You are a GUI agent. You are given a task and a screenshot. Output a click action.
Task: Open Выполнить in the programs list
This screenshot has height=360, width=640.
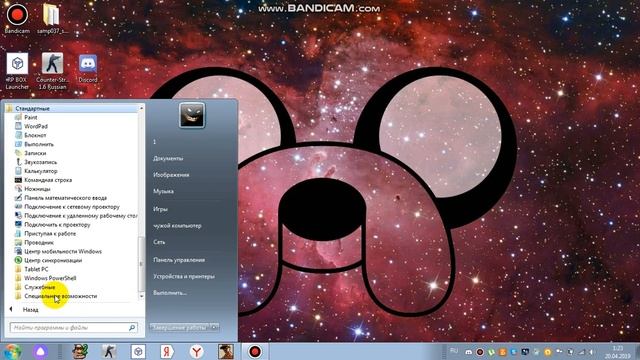click(39, 144)
